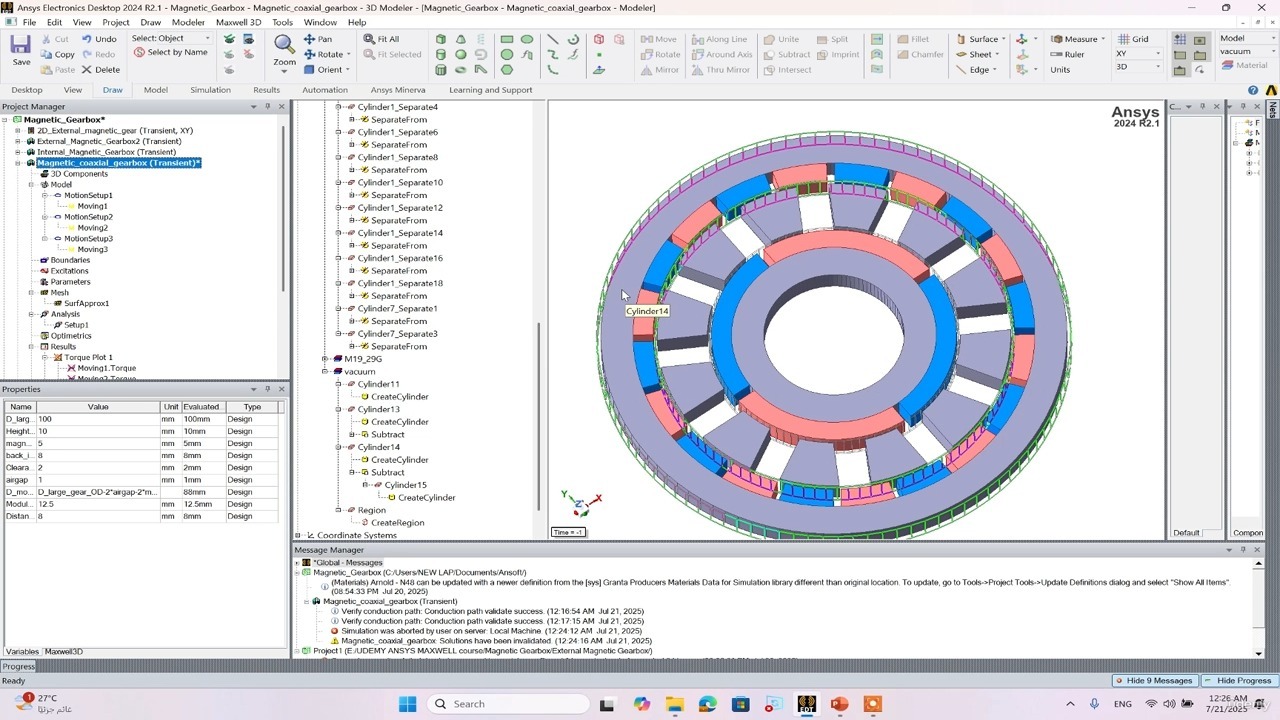
Task: Click Hide 9 Messages button
Action: [1153, 681]
